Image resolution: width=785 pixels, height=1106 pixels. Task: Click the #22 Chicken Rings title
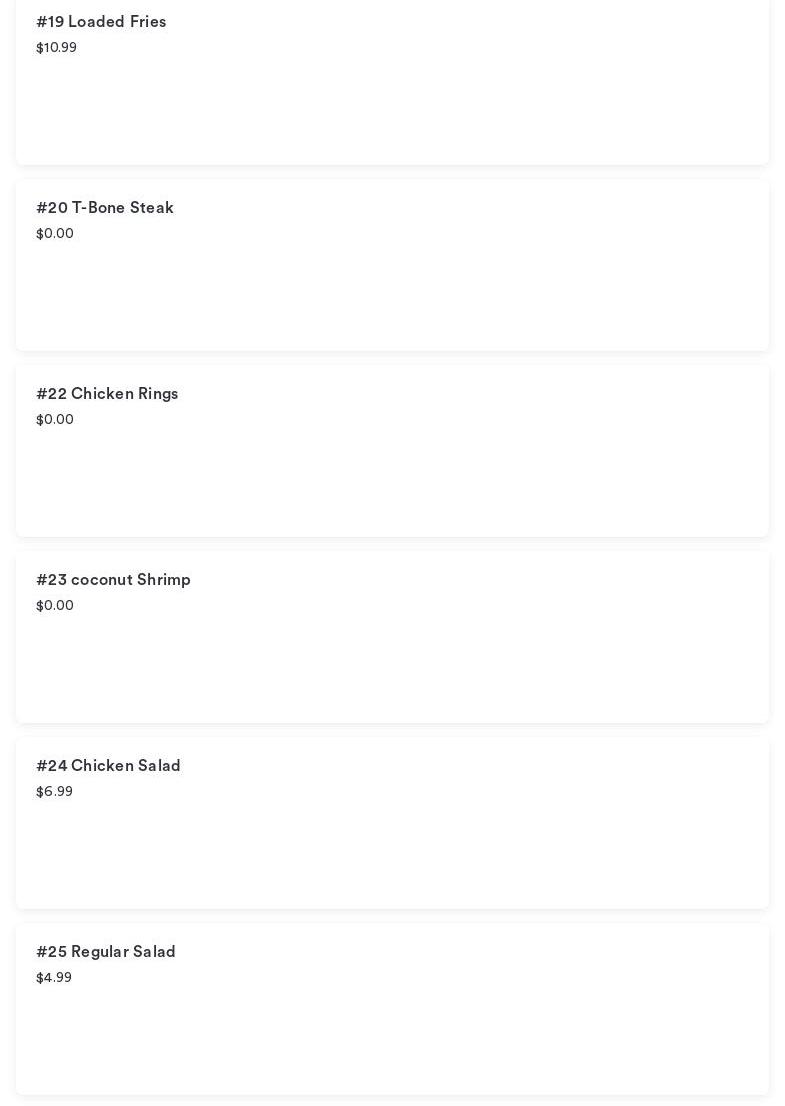(x=107, y=394)
